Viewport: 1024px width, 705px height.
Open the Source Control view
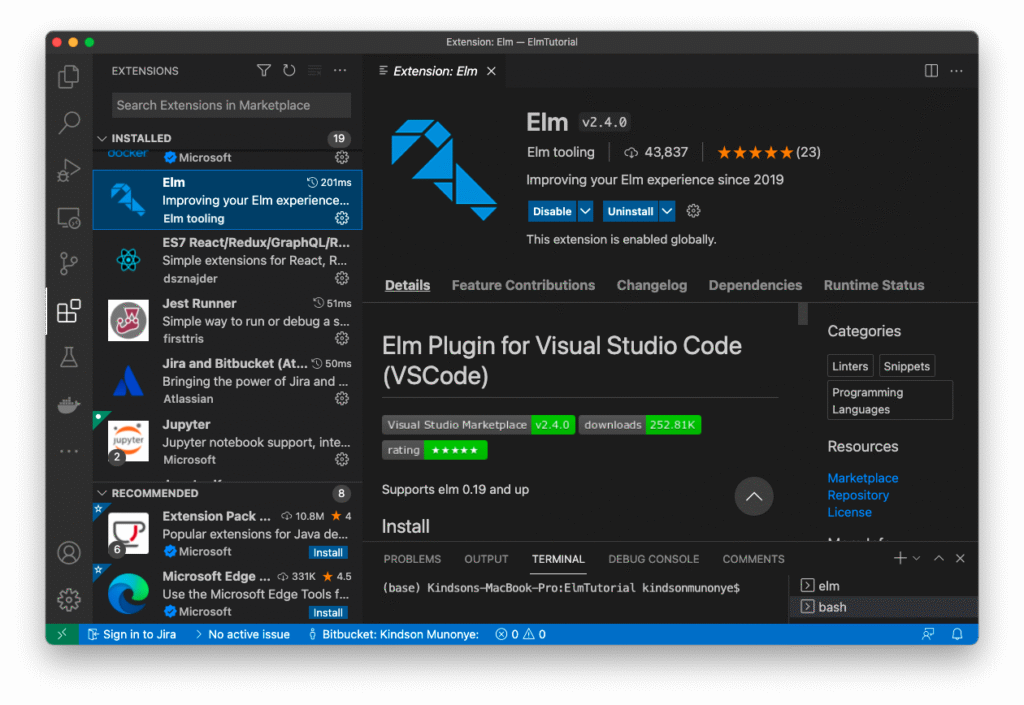(69, 264)
